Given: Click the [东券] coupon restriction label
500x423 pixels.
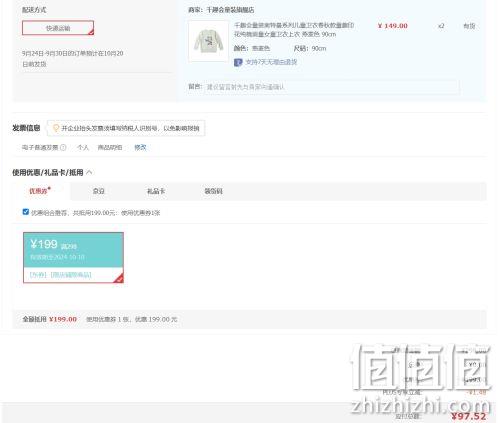Looking at the screenshot, I should coord(38,275).
